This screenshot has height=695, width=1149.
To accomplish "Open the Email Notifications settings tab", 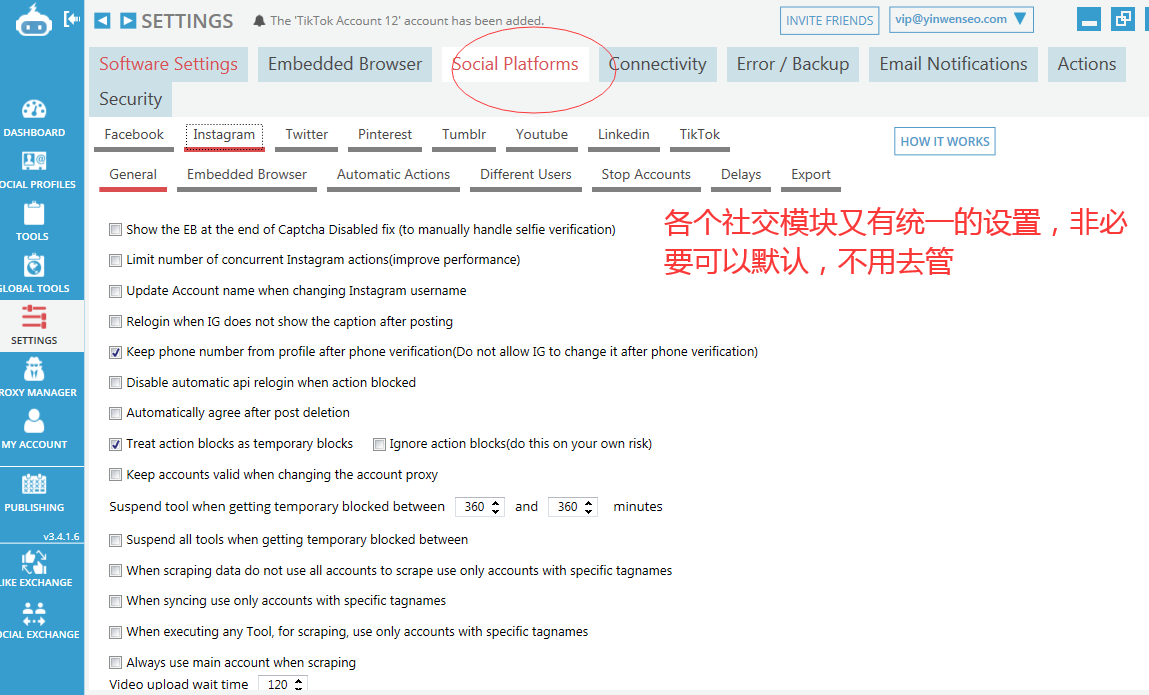I will coord(952,63).
